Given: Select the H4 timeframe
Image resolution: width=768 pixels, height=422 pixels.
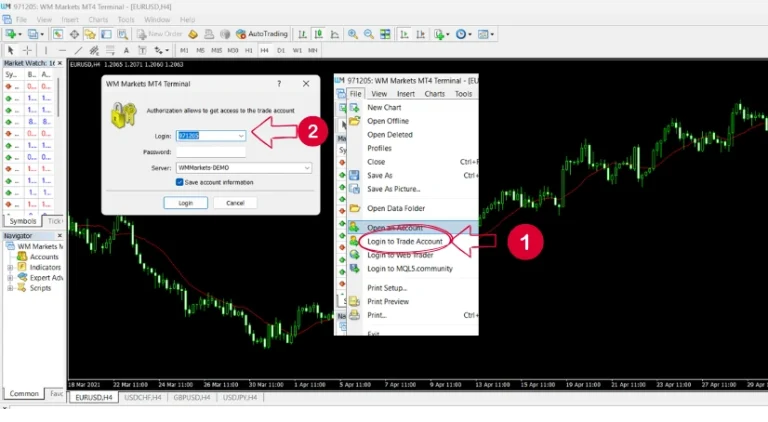Looking at the screenshot, I should coord(264,50).
